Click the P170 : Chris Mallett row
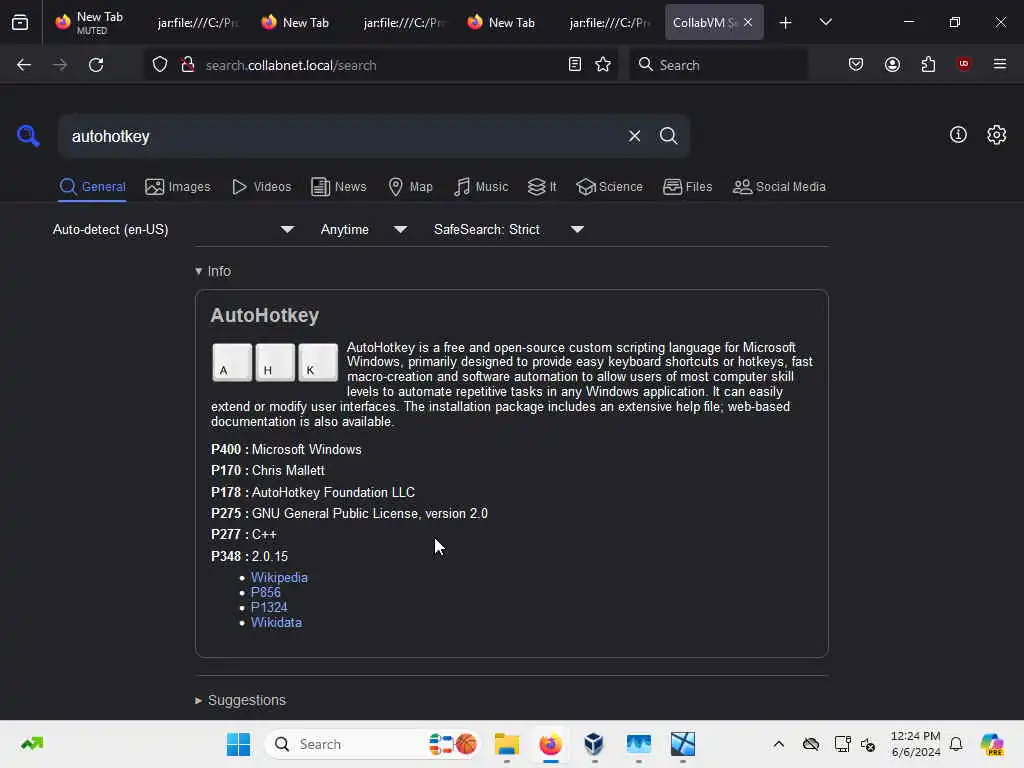 pos(268,470)
